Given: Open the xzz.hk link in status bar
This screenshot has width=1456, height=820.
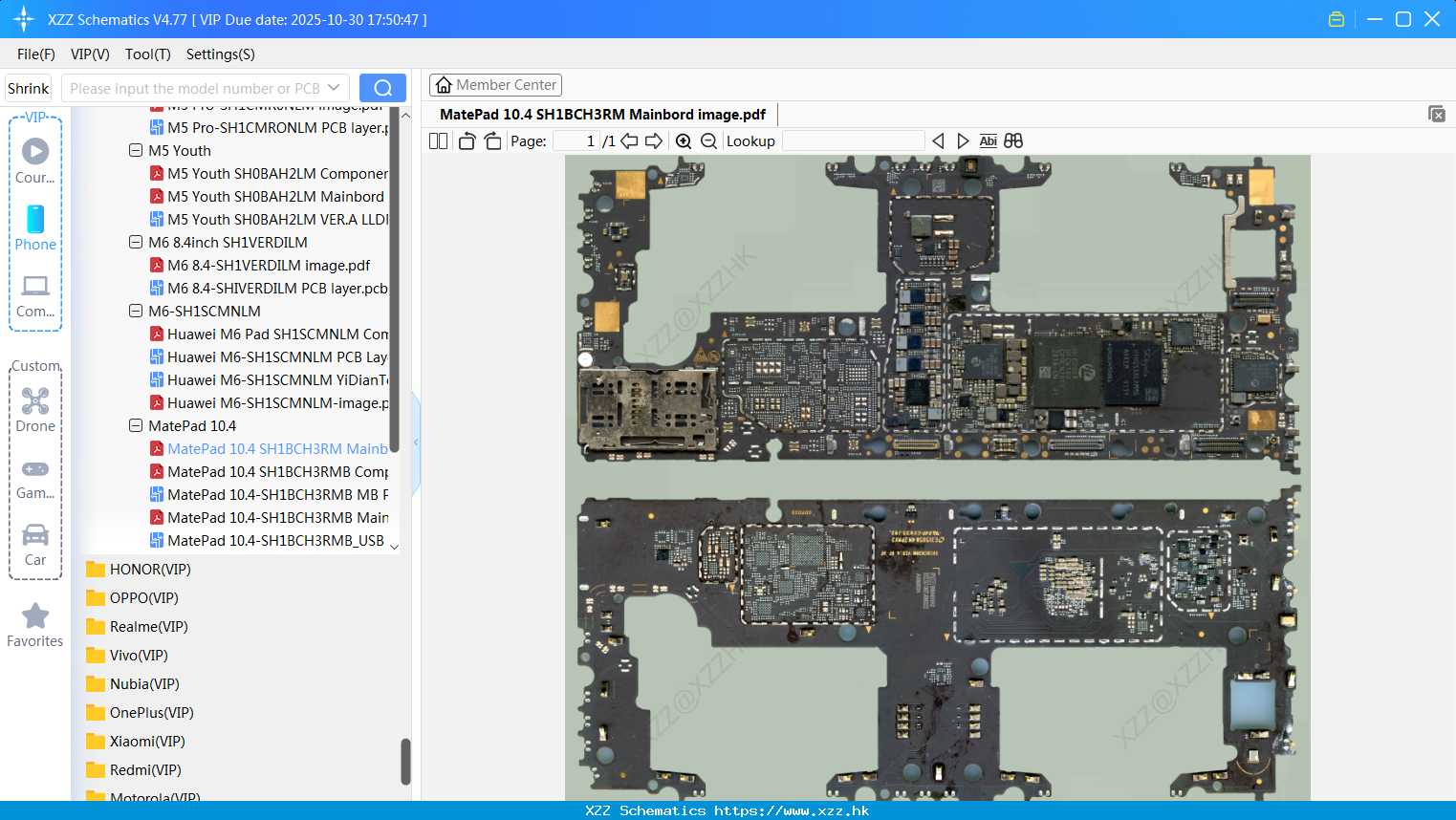Looking at the screenshot, I should (792, 810).
